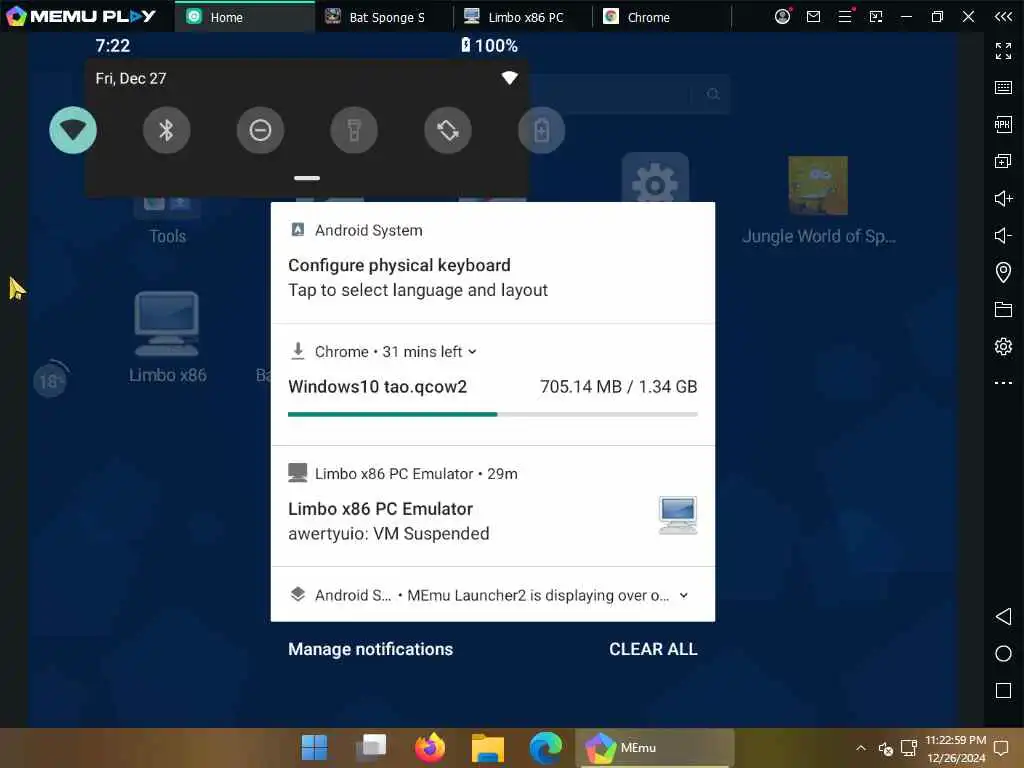1024x768 pixels.
Task: Open Windows notification center icon
Action: coord(1001,748)
